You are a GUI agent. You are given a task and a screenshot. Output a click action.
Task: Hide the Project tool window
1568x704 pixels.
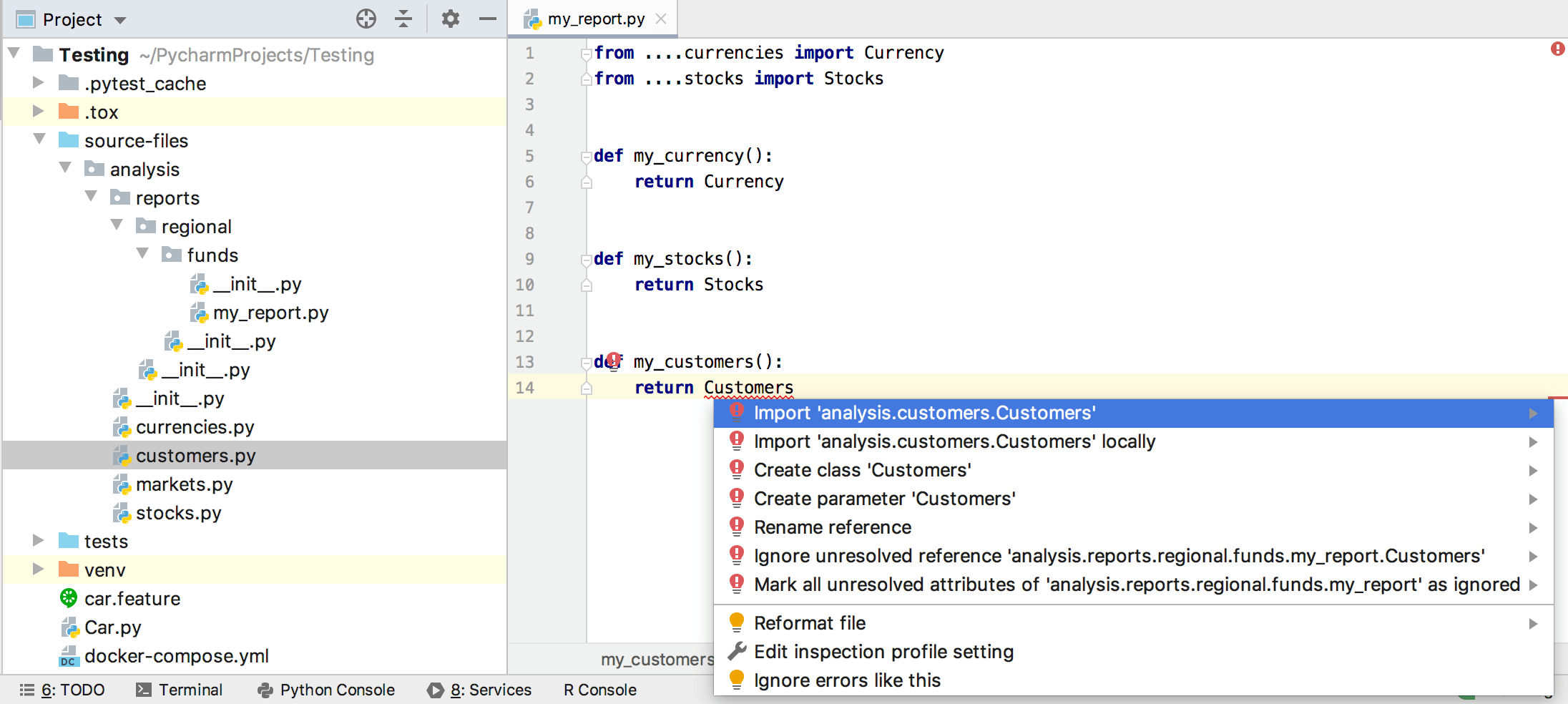click(487, 19)
